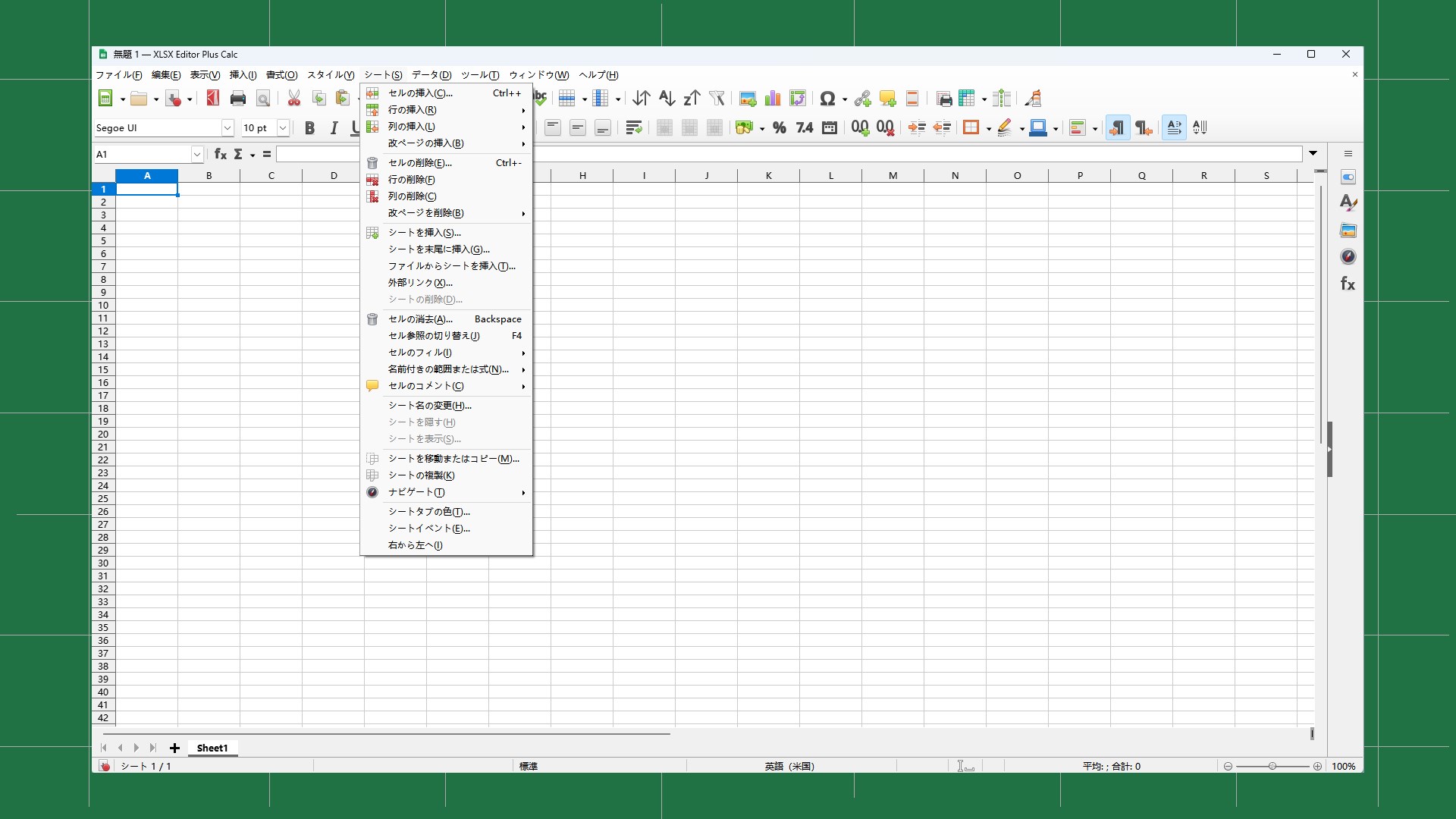Insert a hyperlink
This screenshot has width=1456, height=819.
(x=861, y=98)
